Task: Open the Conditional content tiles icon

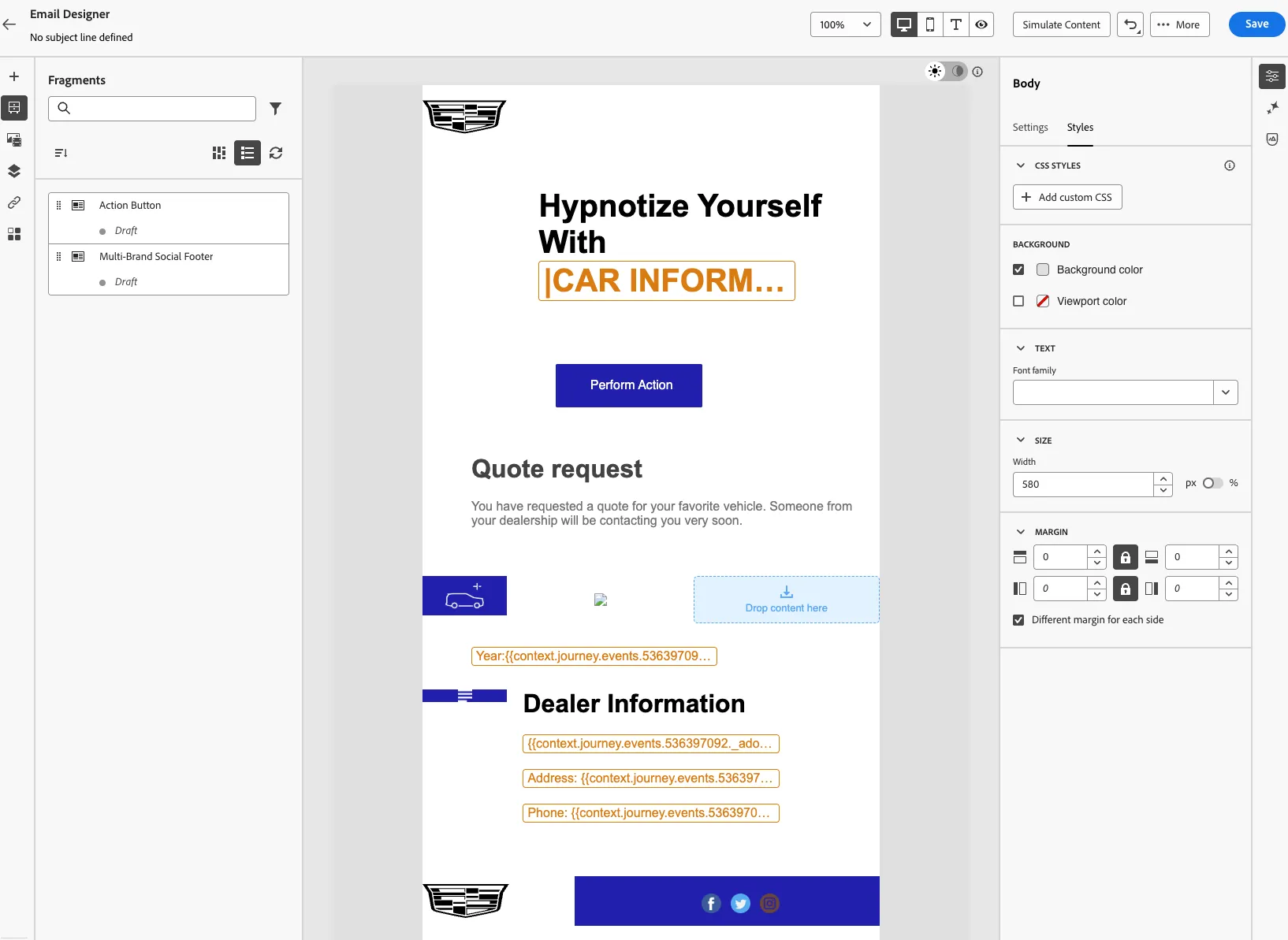Action: [x=14, y=234]
